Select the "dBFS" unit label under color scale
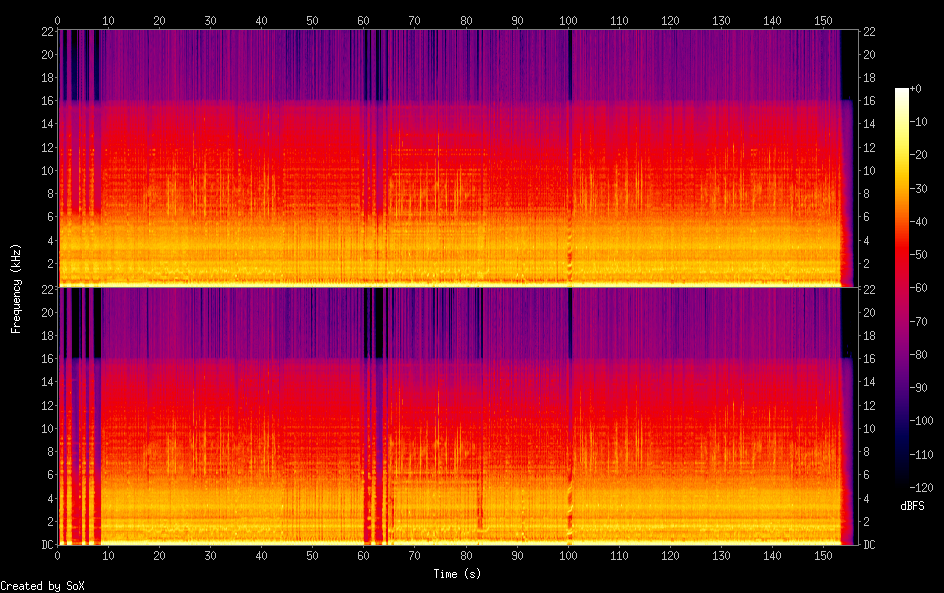Image resolution: width=944 pixels, height=593 pixels. (x=912, y=506)
